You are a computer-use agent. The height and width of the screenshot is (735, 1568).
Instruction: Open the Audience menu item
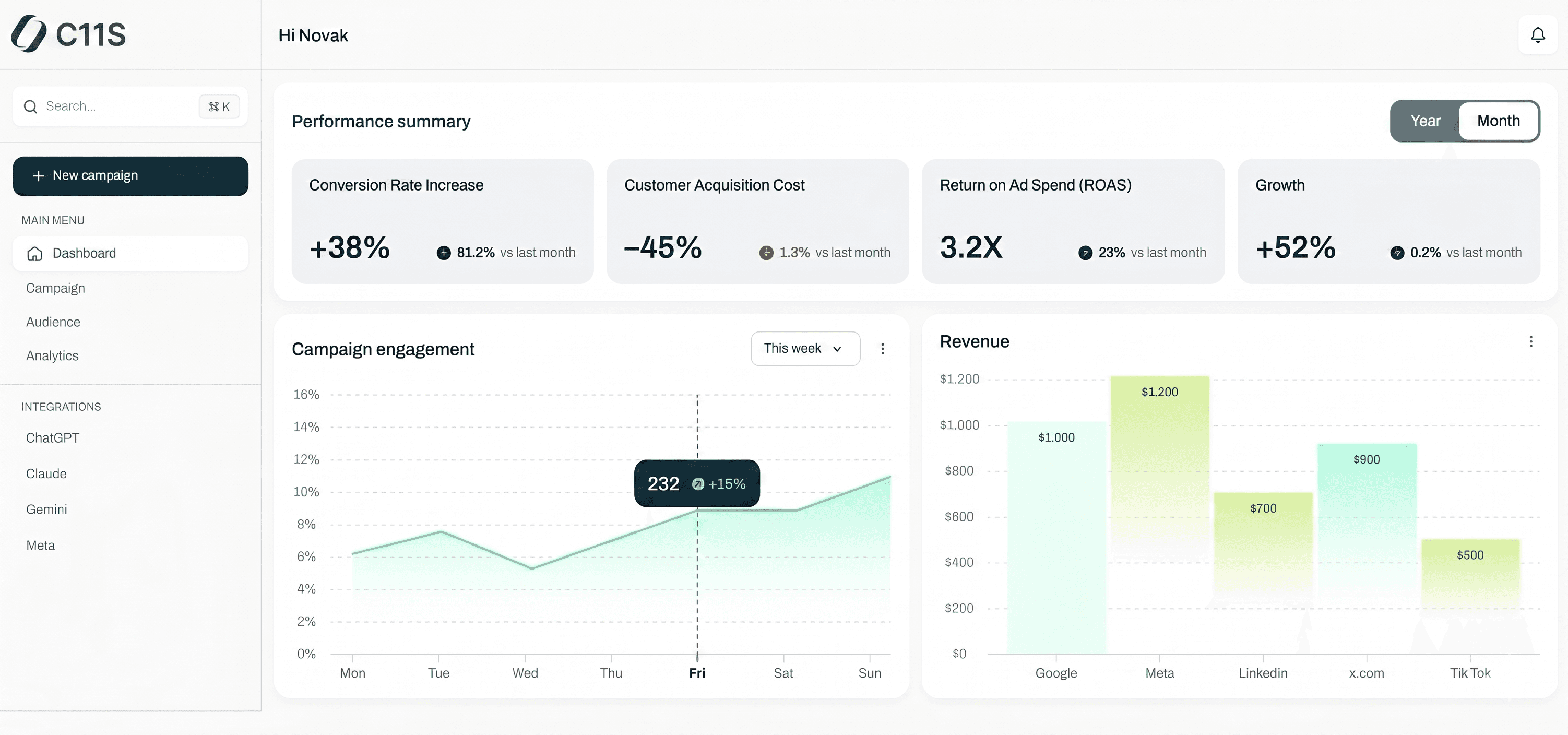click(x=53, y=322)
